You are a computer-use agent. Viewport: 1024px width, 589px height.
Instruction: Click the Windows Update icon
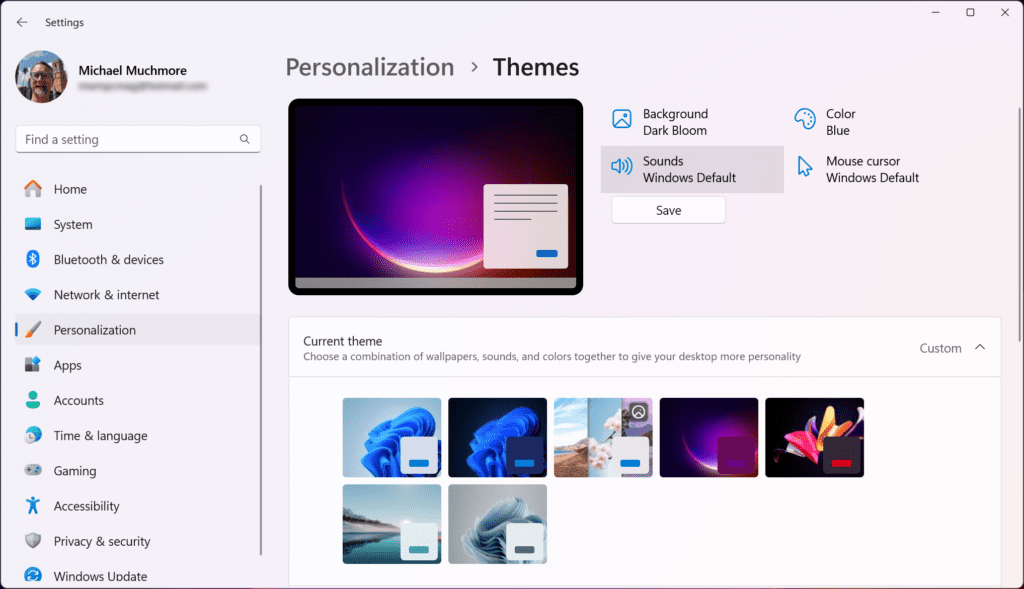coord(33,575)
